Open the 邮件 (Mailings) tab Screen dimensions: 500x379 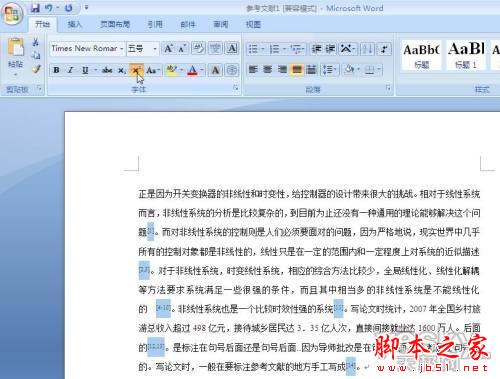188,24
